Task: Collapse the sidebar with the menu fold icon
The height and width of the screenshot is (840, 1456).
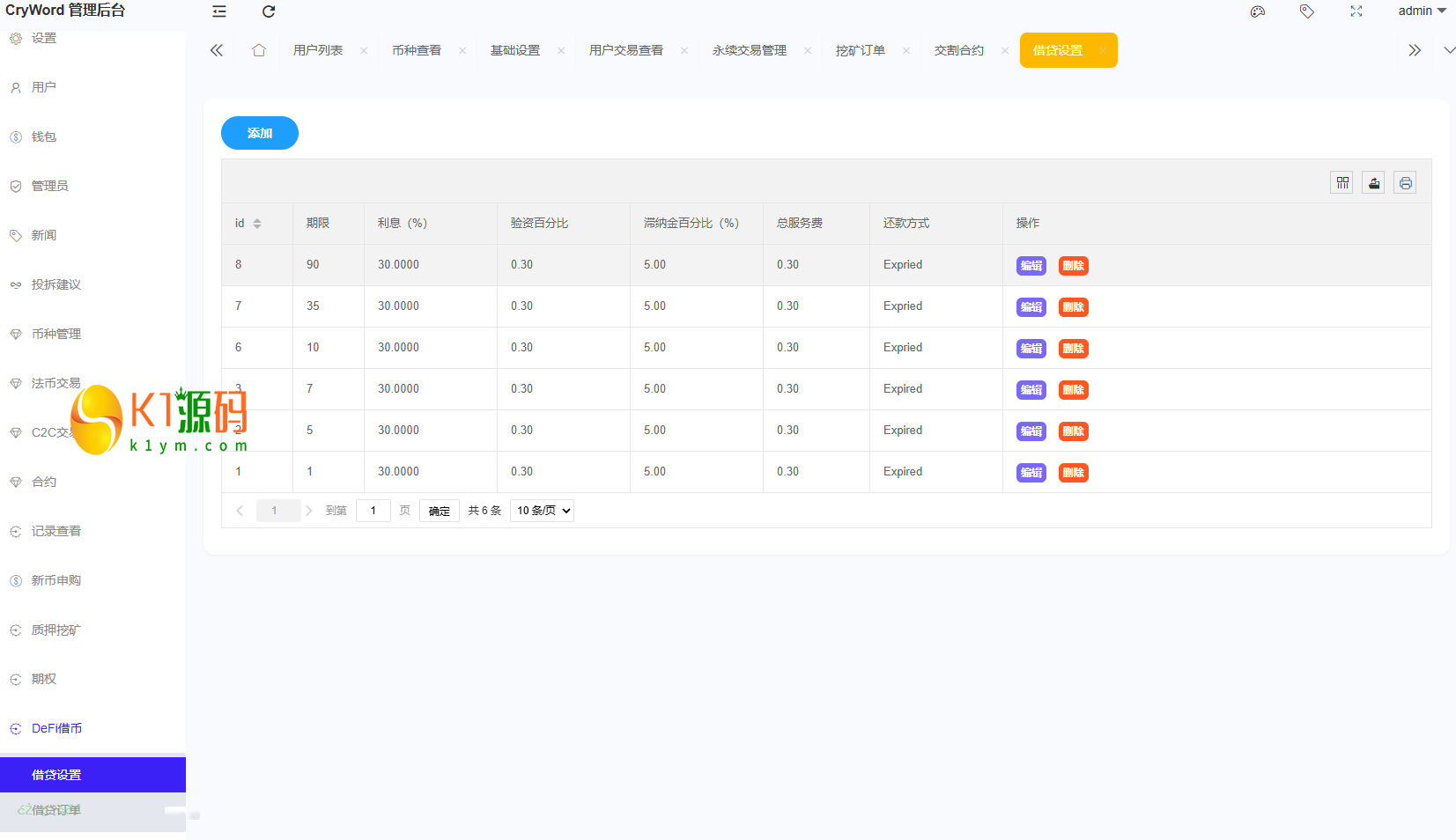Action: (219, 11)
